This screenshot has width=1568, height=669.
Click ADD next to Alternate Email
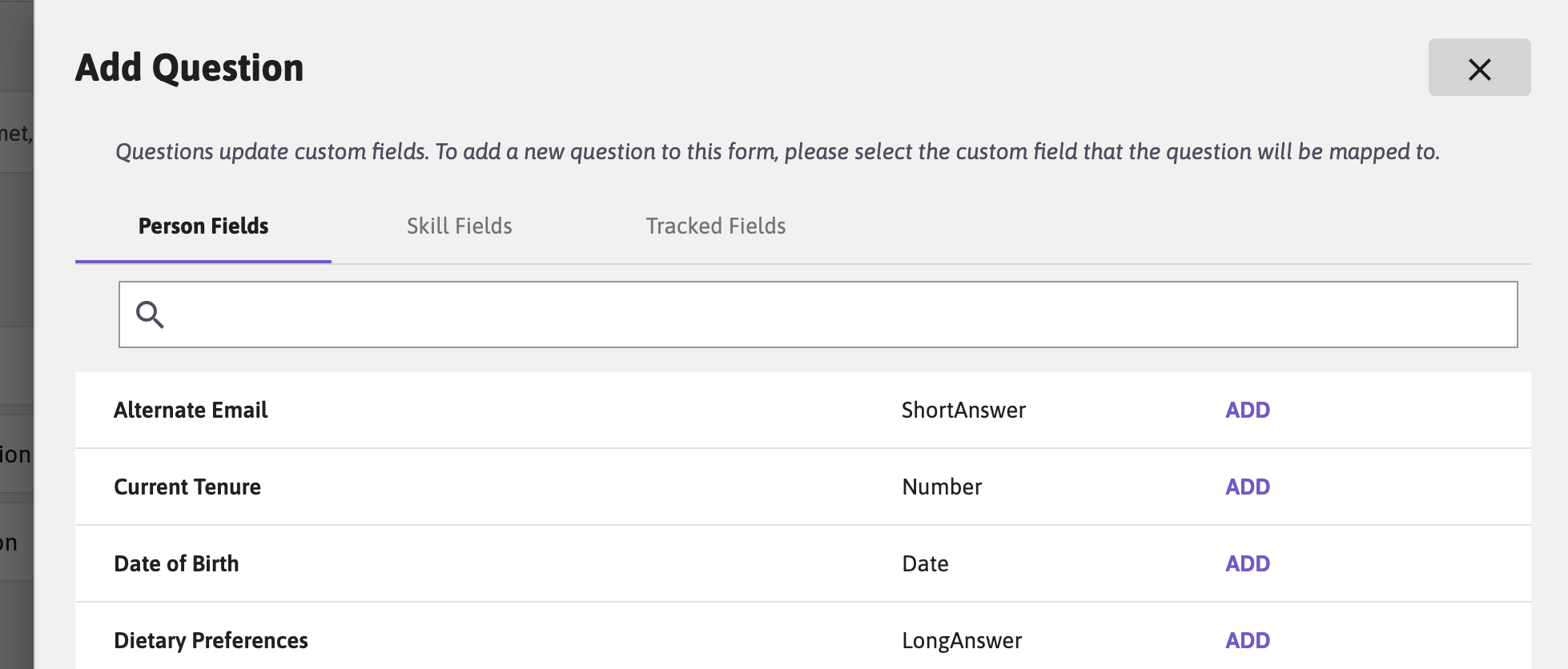[x=1247, y=410]
